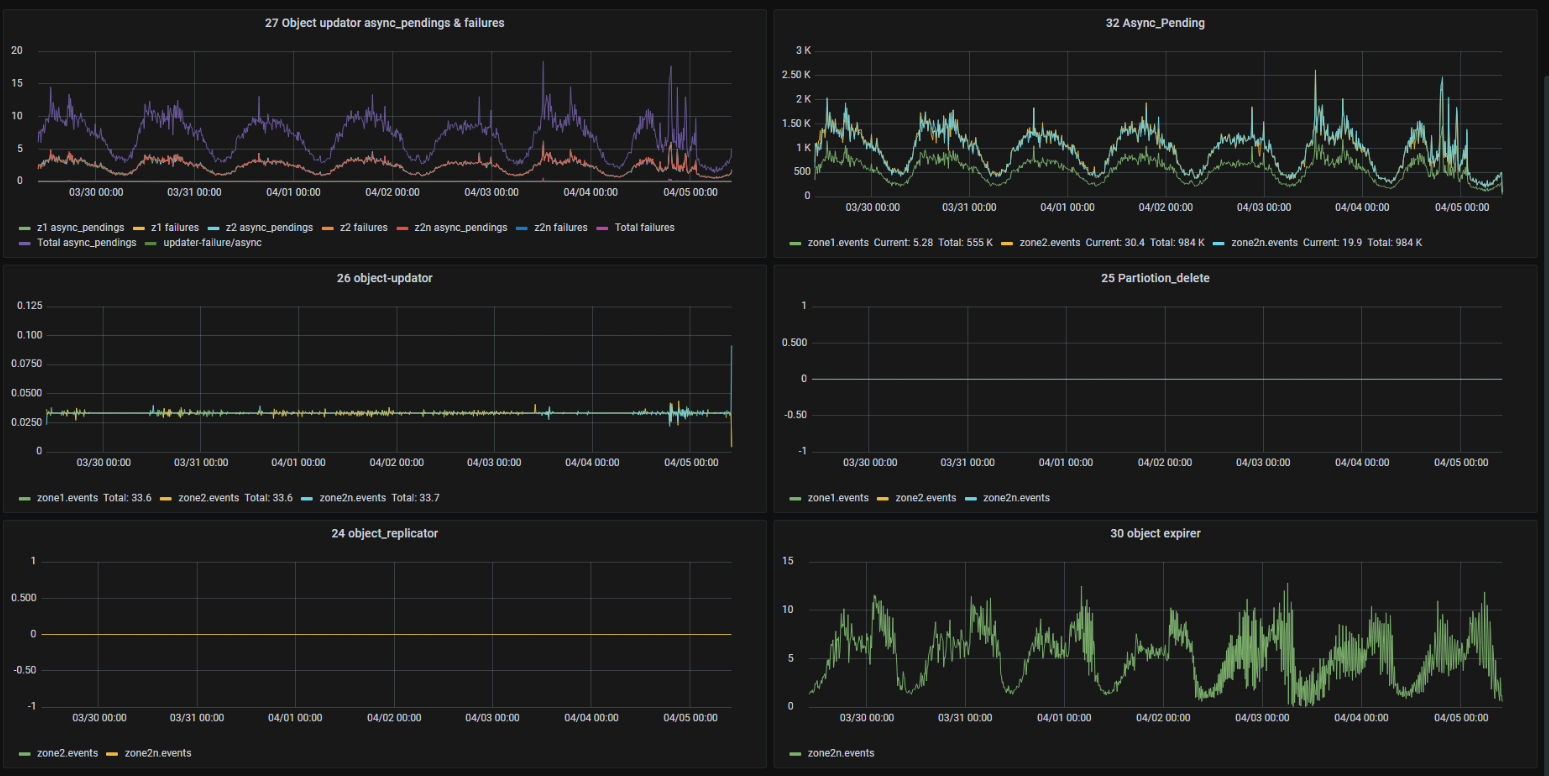Toggle the 'z2 failures' legend series
This screenshot has height=776, width=1549.
tap(357, 228)
